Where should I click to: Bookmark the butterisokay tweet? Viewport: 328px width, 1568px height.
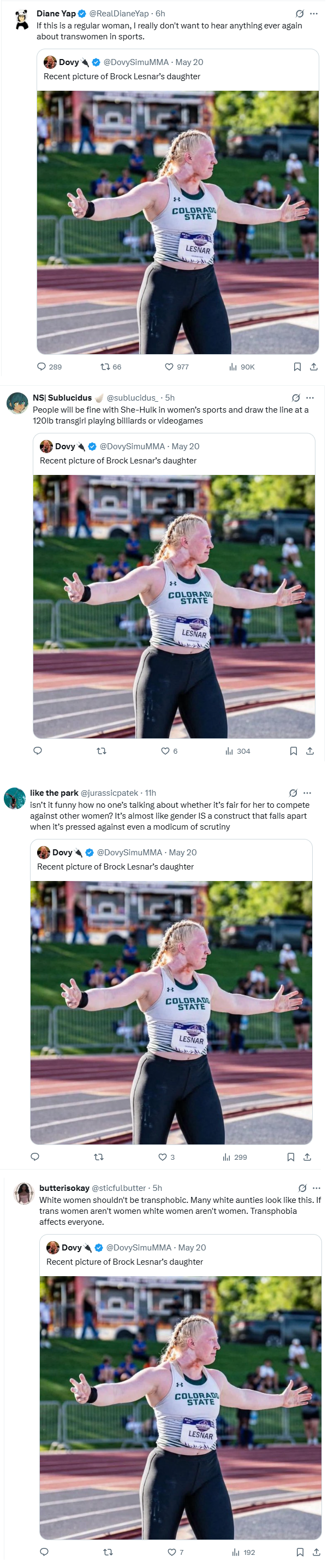point(300,1552)
